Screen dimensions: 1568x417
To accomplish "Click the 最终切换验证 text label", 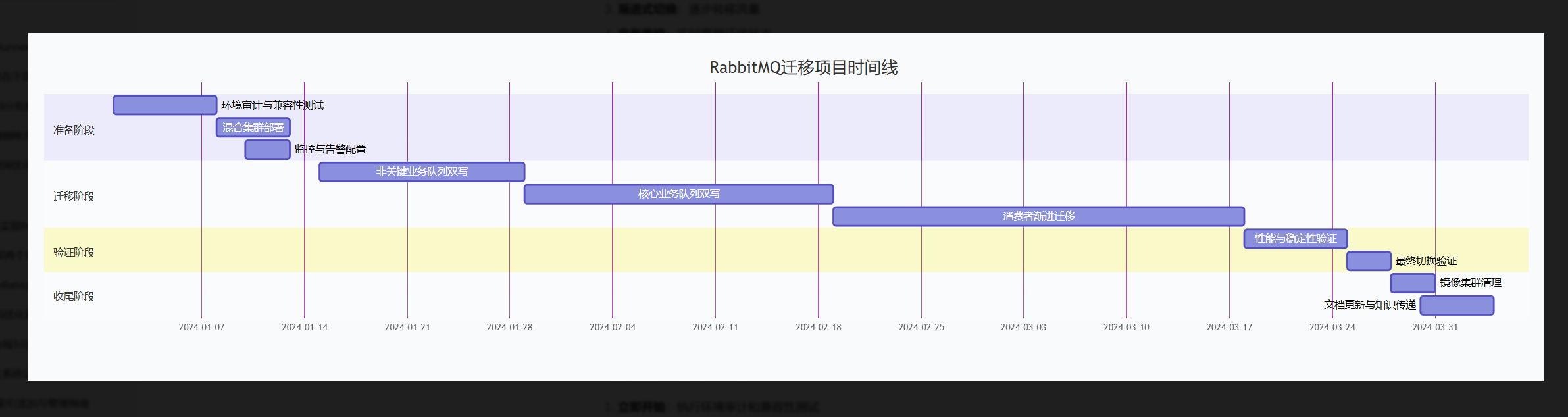I will click(x=1427, y=261).
